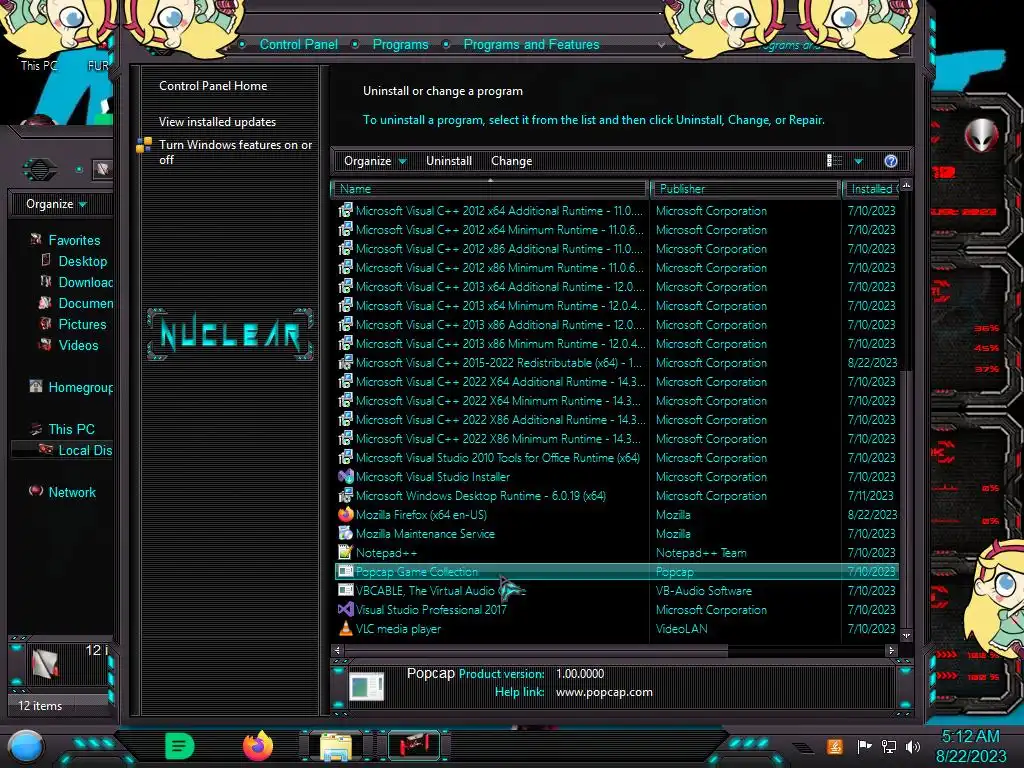This screenshot has width=1024, height=768.
Task: Go to Programs breadcrumb
Action: (400, 44)
